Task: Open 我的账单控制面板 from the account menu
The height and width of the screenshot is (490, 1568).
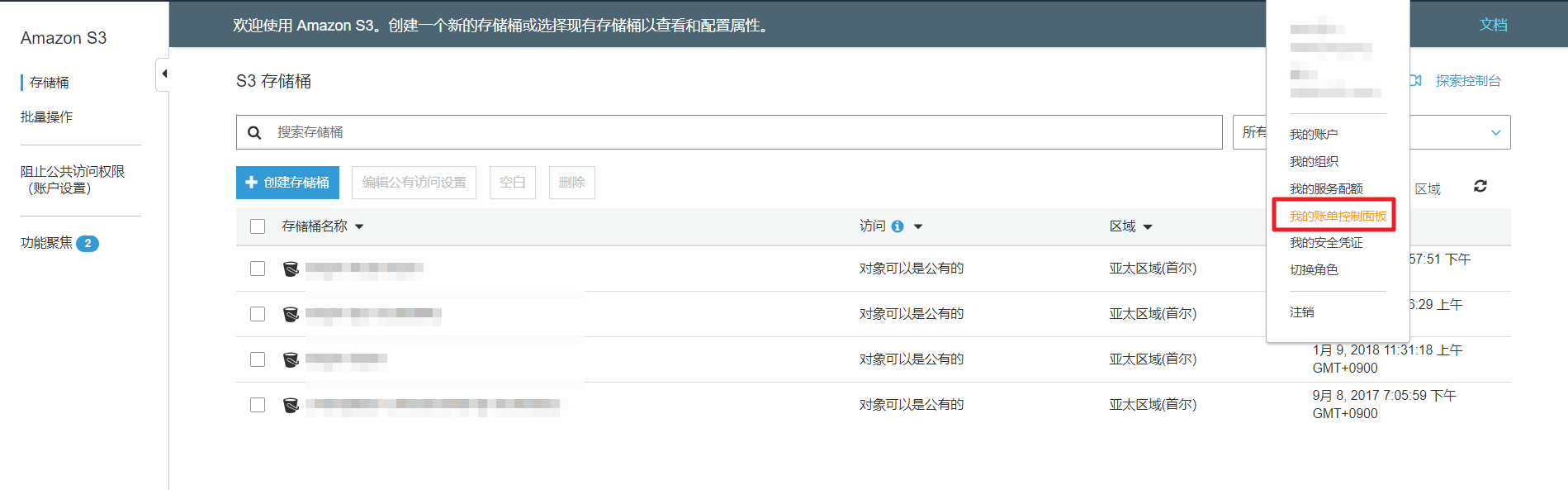Action: 1338,216
